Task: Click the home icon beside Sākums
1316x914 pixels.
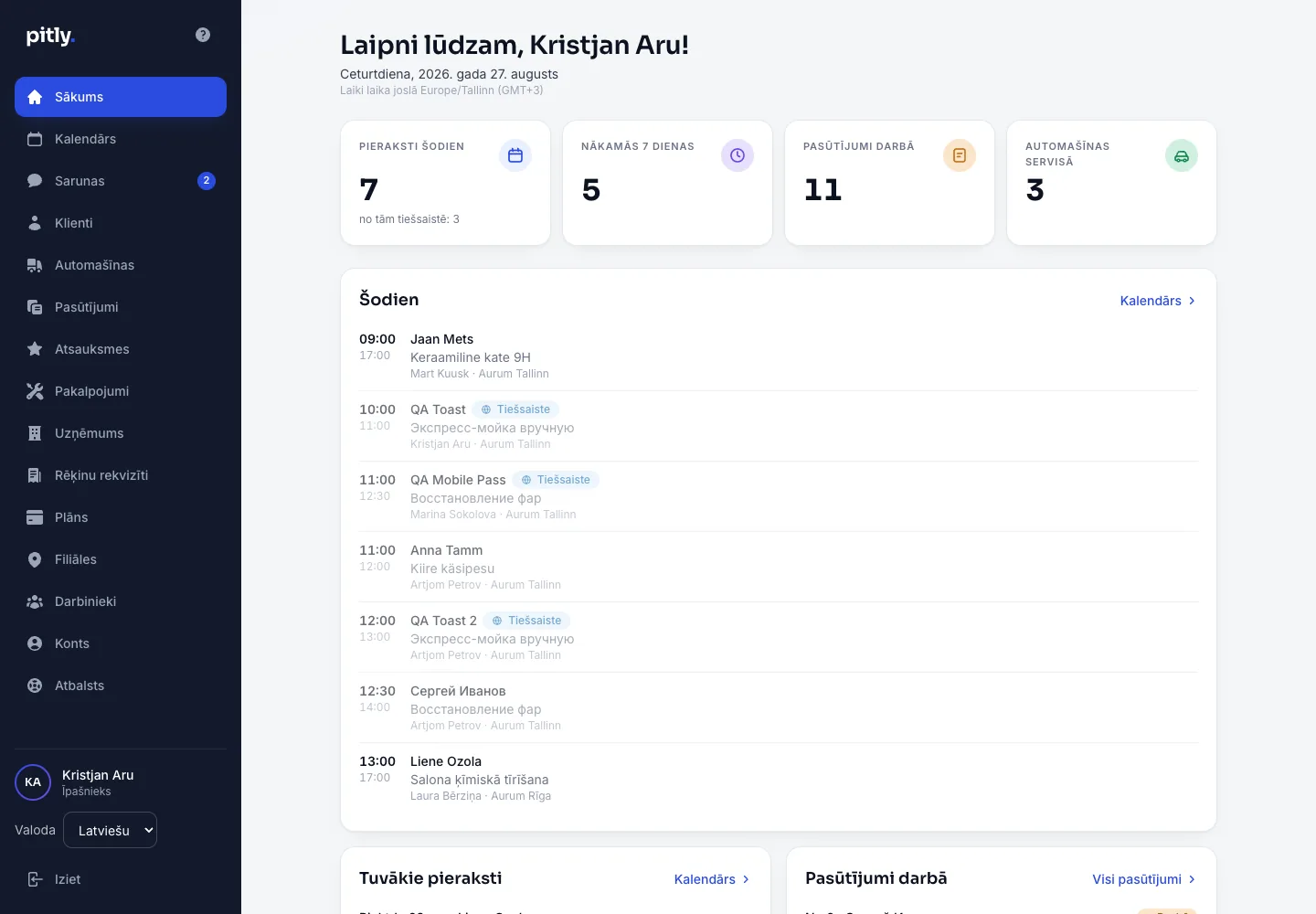Action: [x=35, y=97]
